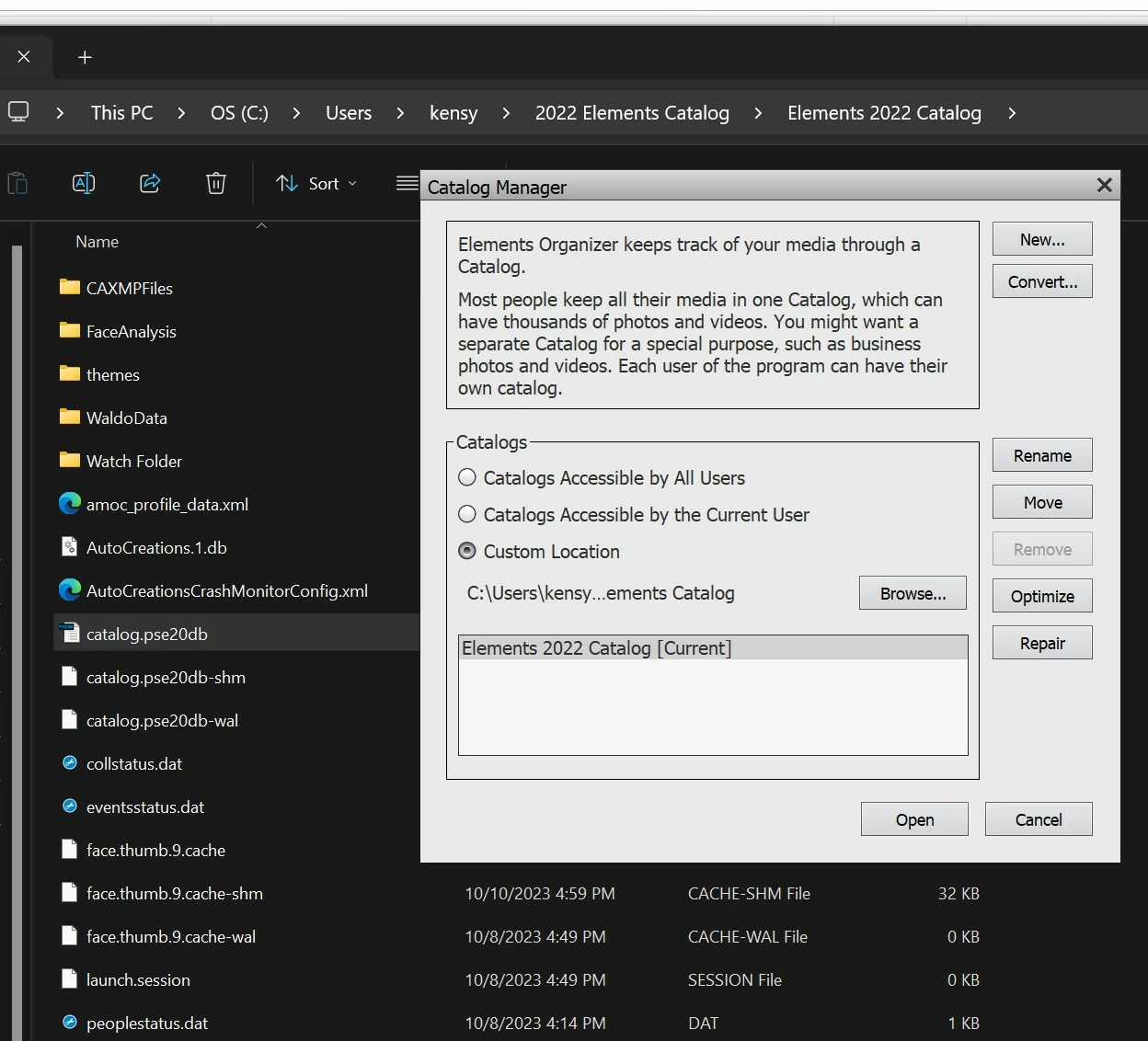Click date 10/8/2023 4:14 PM of peoplestatus.dat
The image size is (1148, 1041).
[535, 1023]
